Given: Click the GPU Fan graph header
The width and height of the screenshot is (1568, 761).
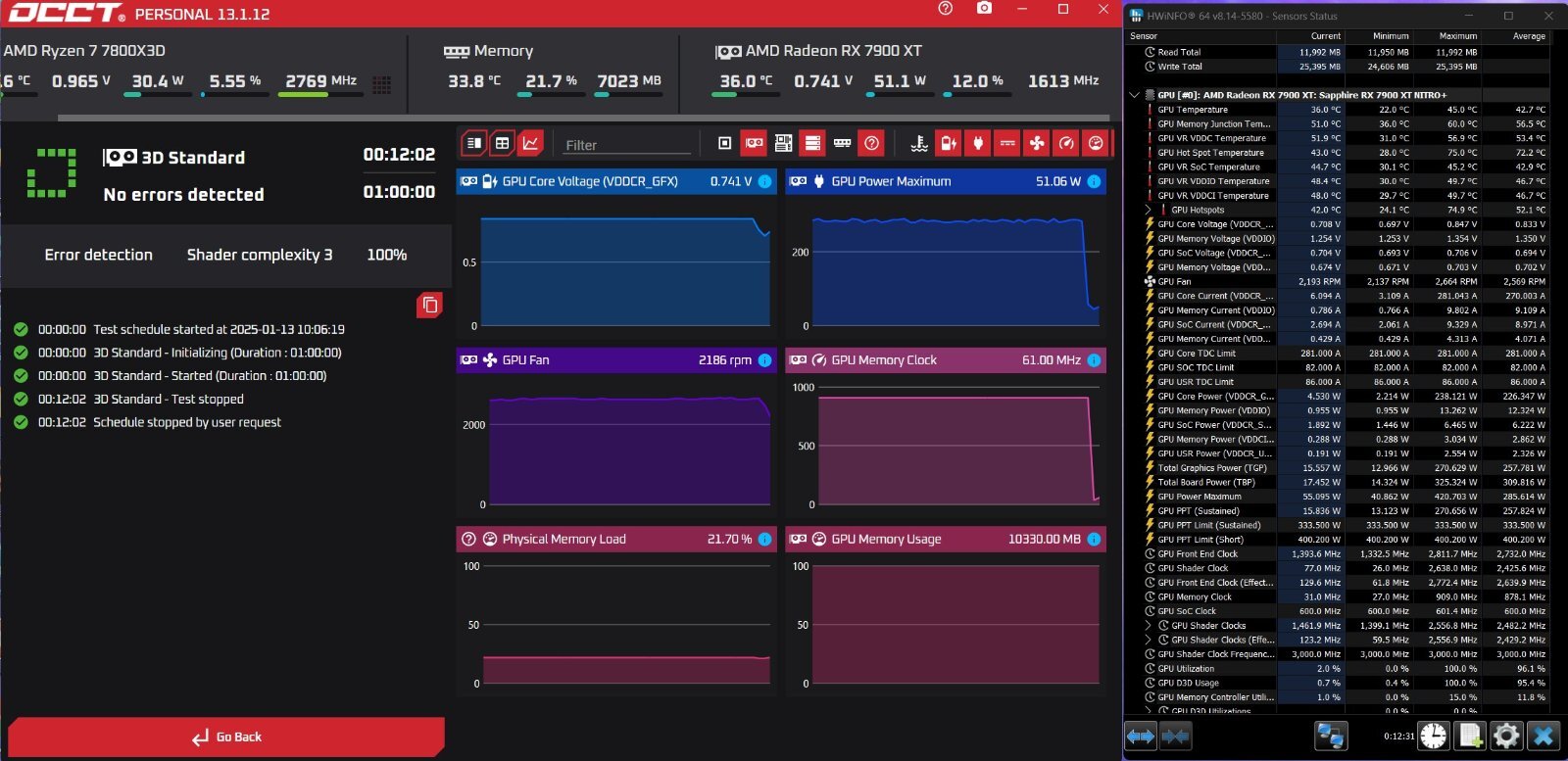Looking at the screenshot, I should (x=616, y=360).
